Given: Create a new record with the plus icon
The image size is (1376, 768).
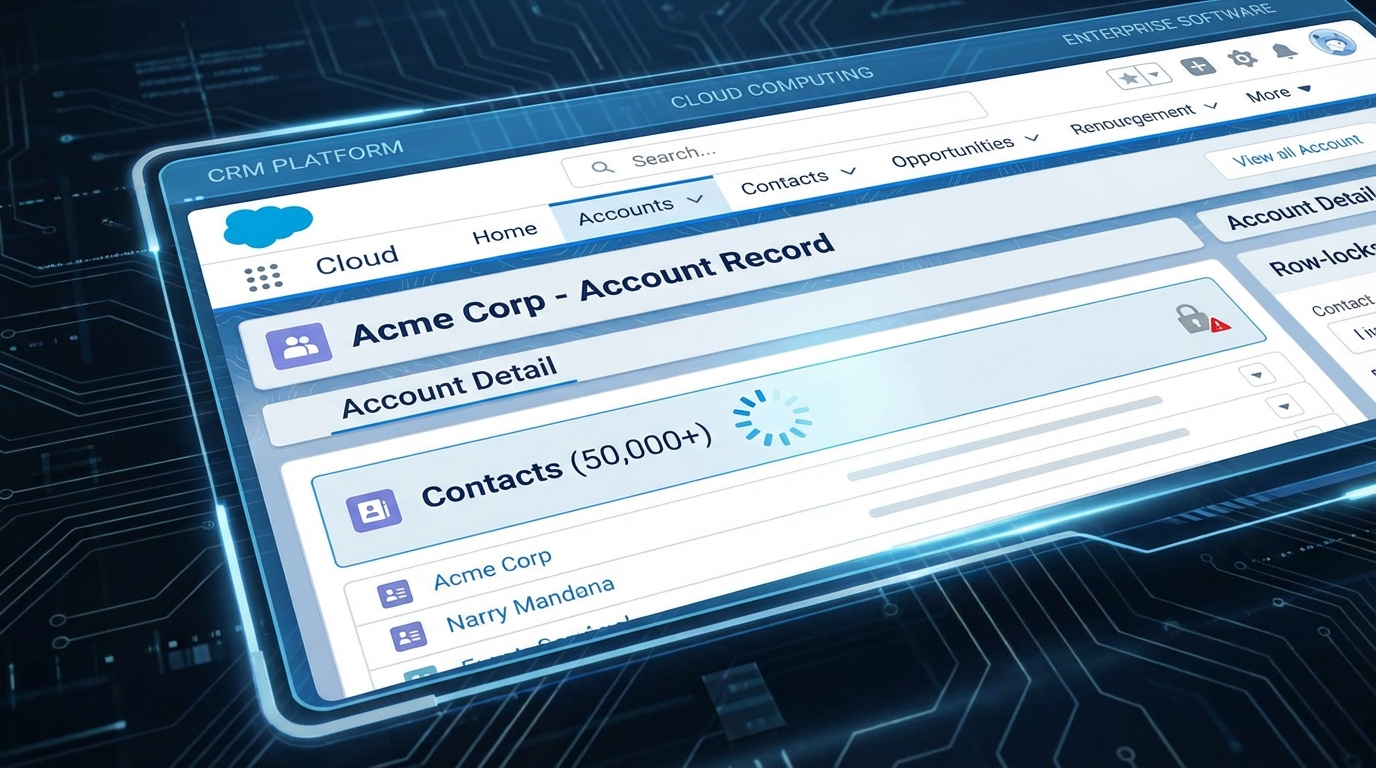Looking at the screenshot, I should point(1197,66).
